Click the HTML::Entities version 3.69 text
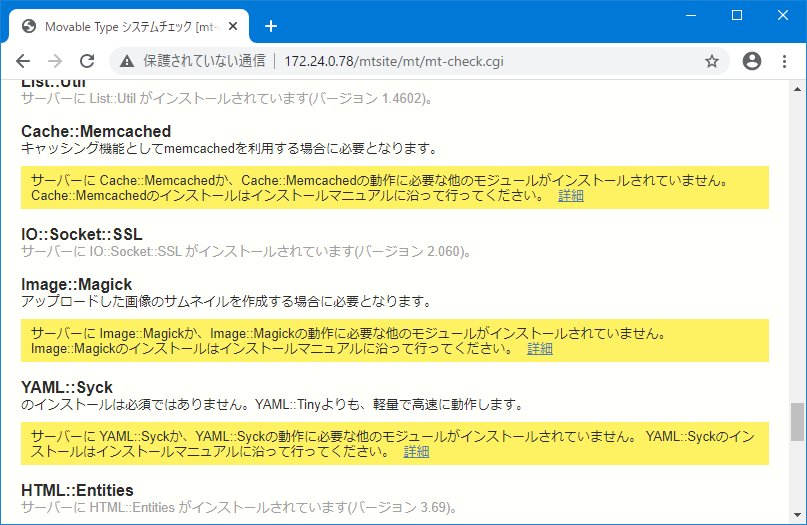Screen dimensions: 807x525 pyautogui.click(x=239, y=508)
